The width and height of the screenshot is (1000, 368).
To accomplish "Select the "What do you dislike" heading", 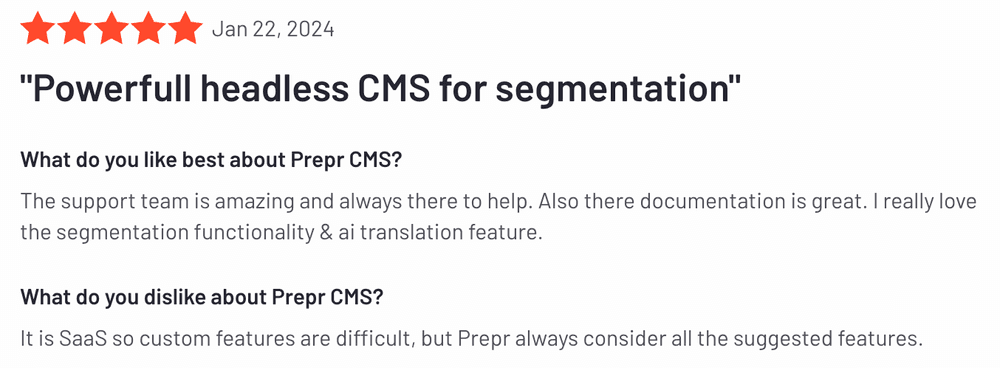I will (x=202, y=297).
